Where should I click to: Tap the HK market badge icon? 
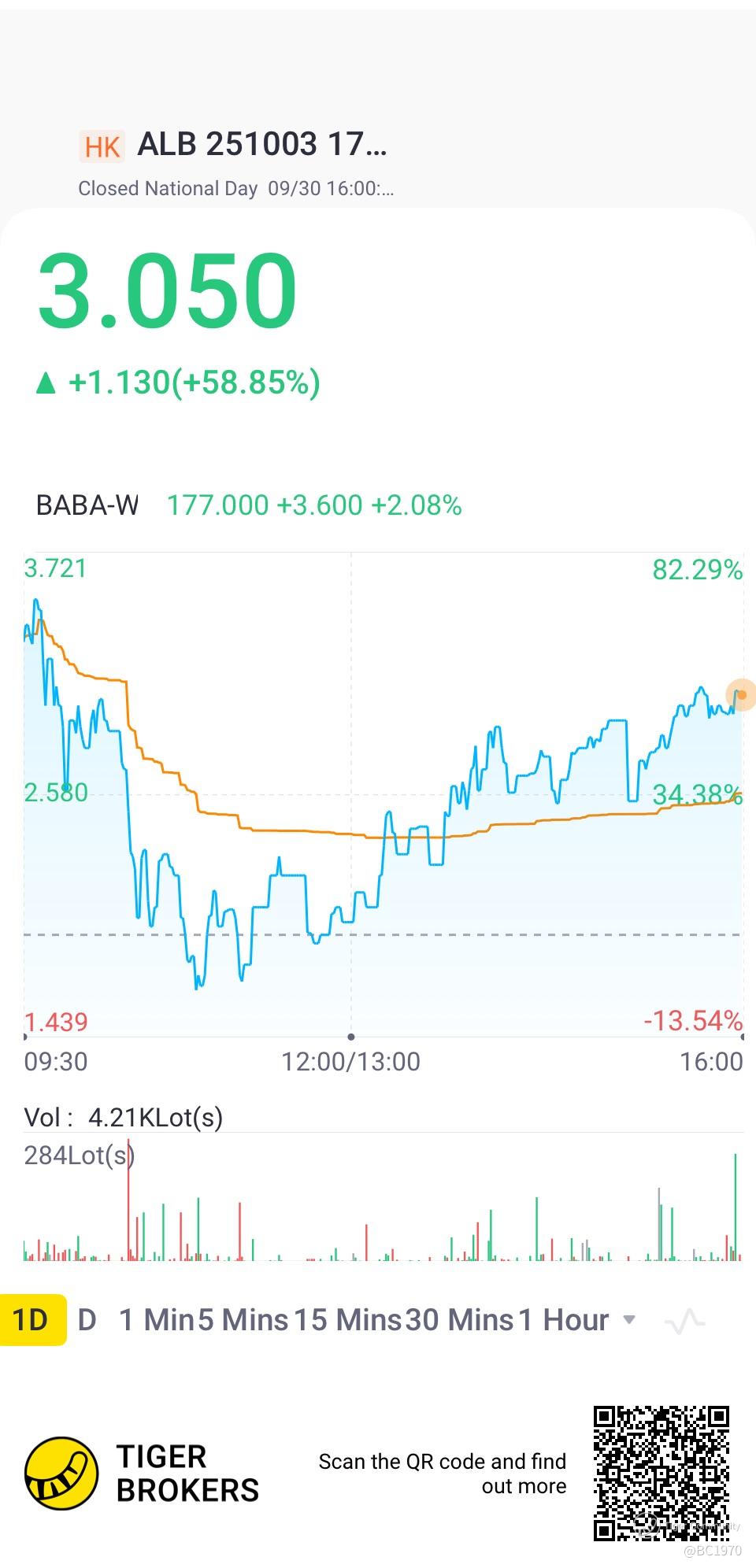coord(102,146)
